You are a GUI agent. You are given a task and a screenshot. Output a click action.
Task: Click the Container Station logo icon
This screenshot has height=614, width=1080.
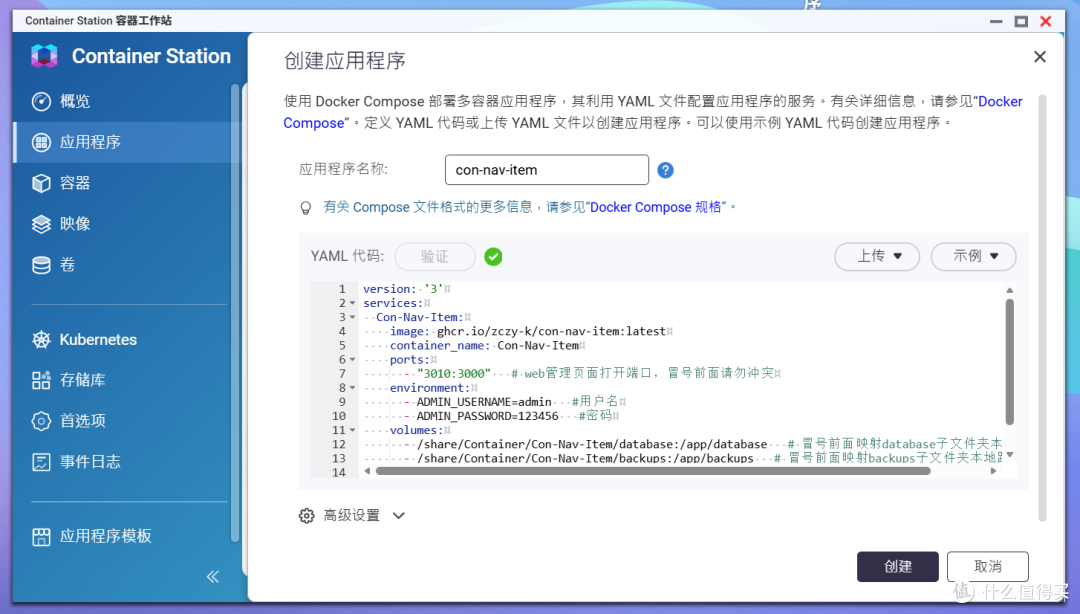pyautogui.click(x=44, y=56)
